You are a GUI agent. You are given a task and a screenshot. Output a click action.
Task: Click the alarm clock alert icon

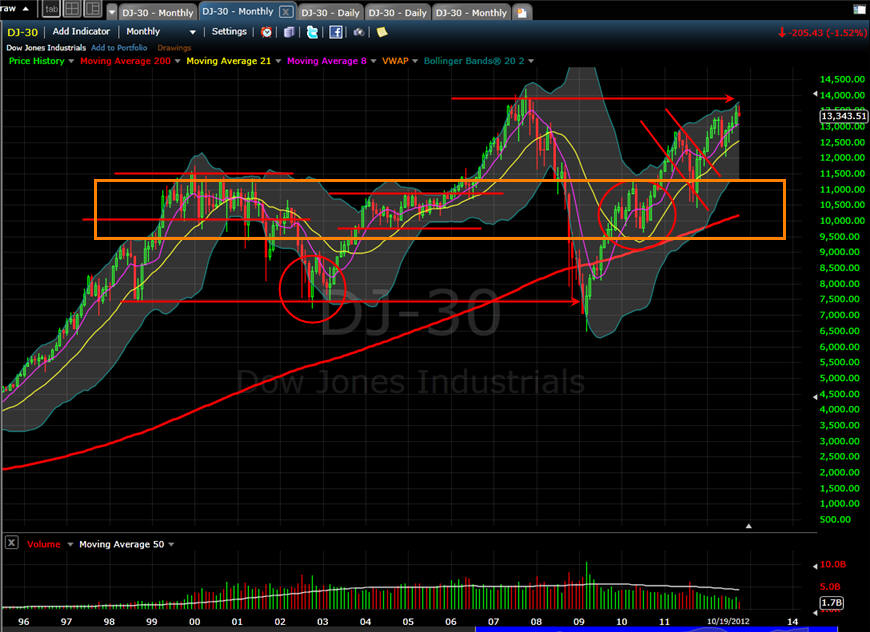pos(267,32)
